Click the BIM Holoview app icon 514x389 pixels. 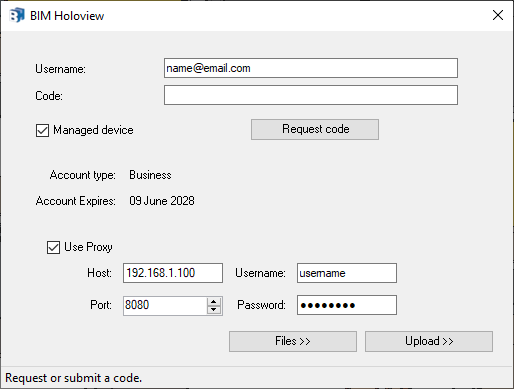click(17, 15)
